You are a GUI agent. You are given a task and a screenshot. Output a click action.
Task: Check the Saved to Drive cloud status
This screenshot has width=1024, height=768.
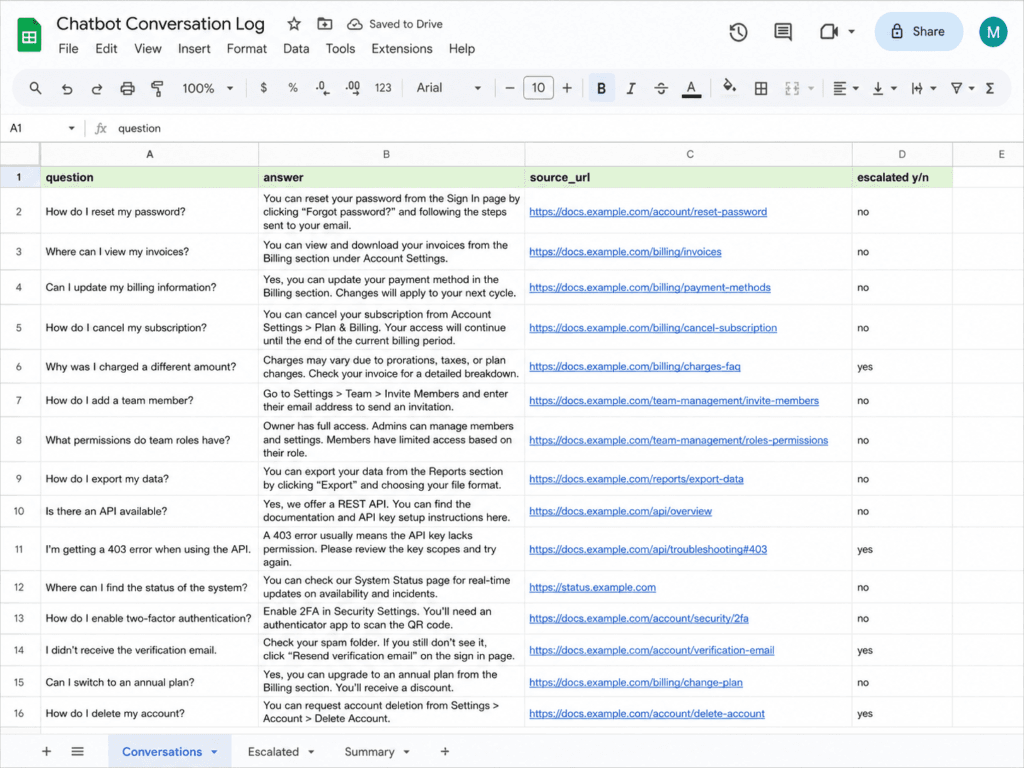tap(394, 24)
